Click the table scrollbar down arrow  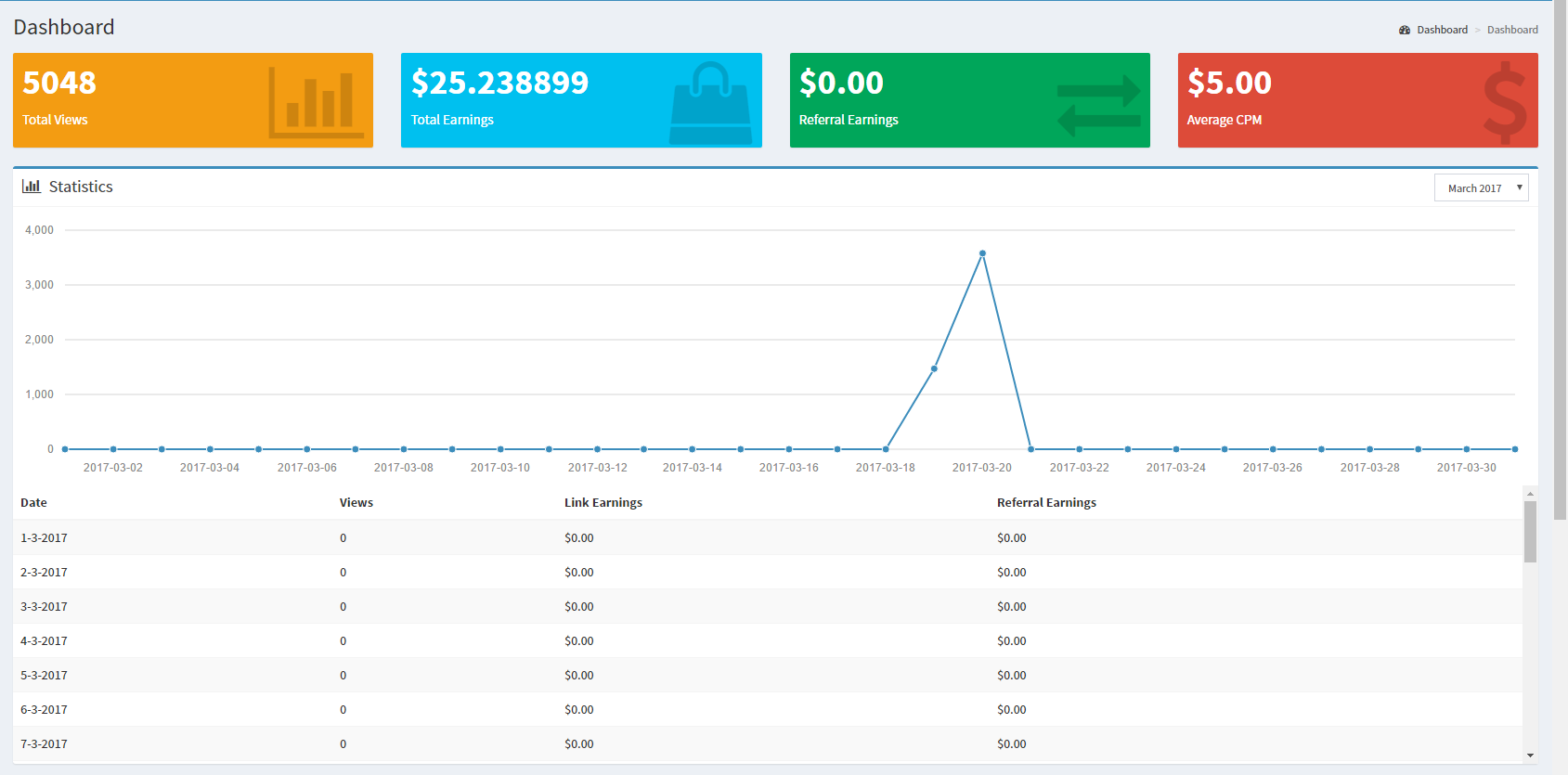coord(1530,756)
